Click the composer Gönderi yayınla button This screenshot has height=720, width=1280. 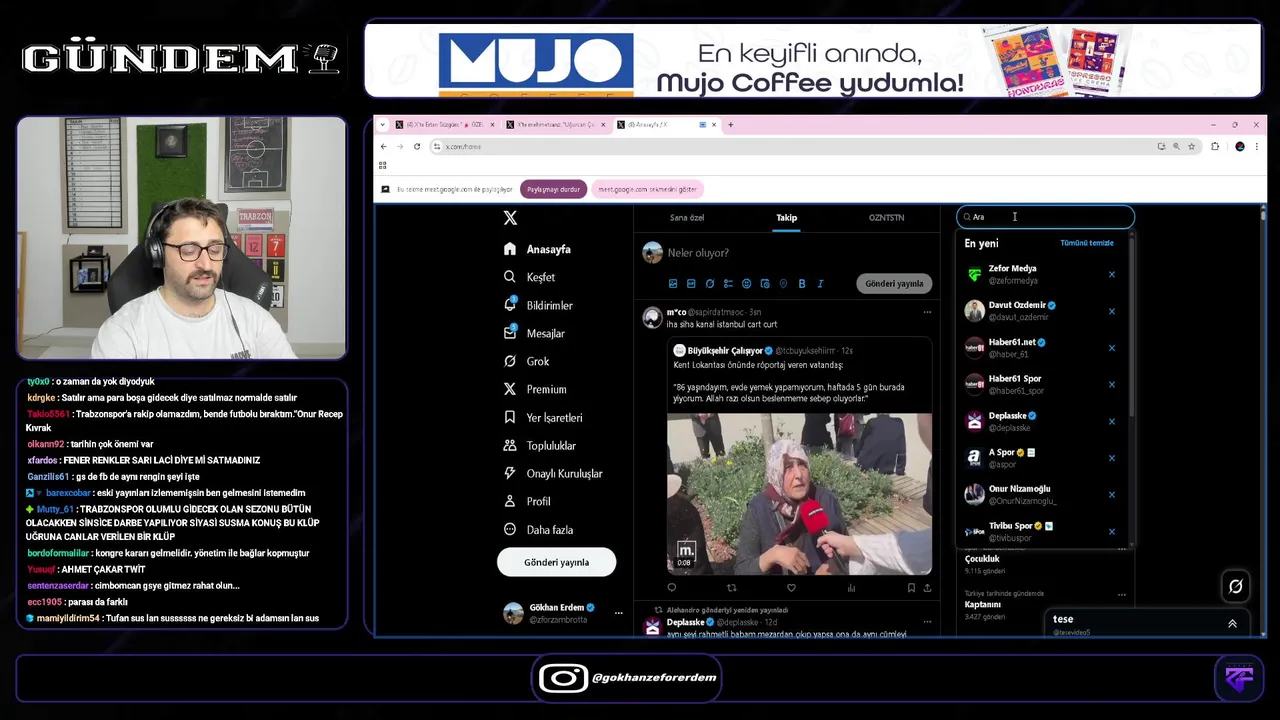(894, 284)
